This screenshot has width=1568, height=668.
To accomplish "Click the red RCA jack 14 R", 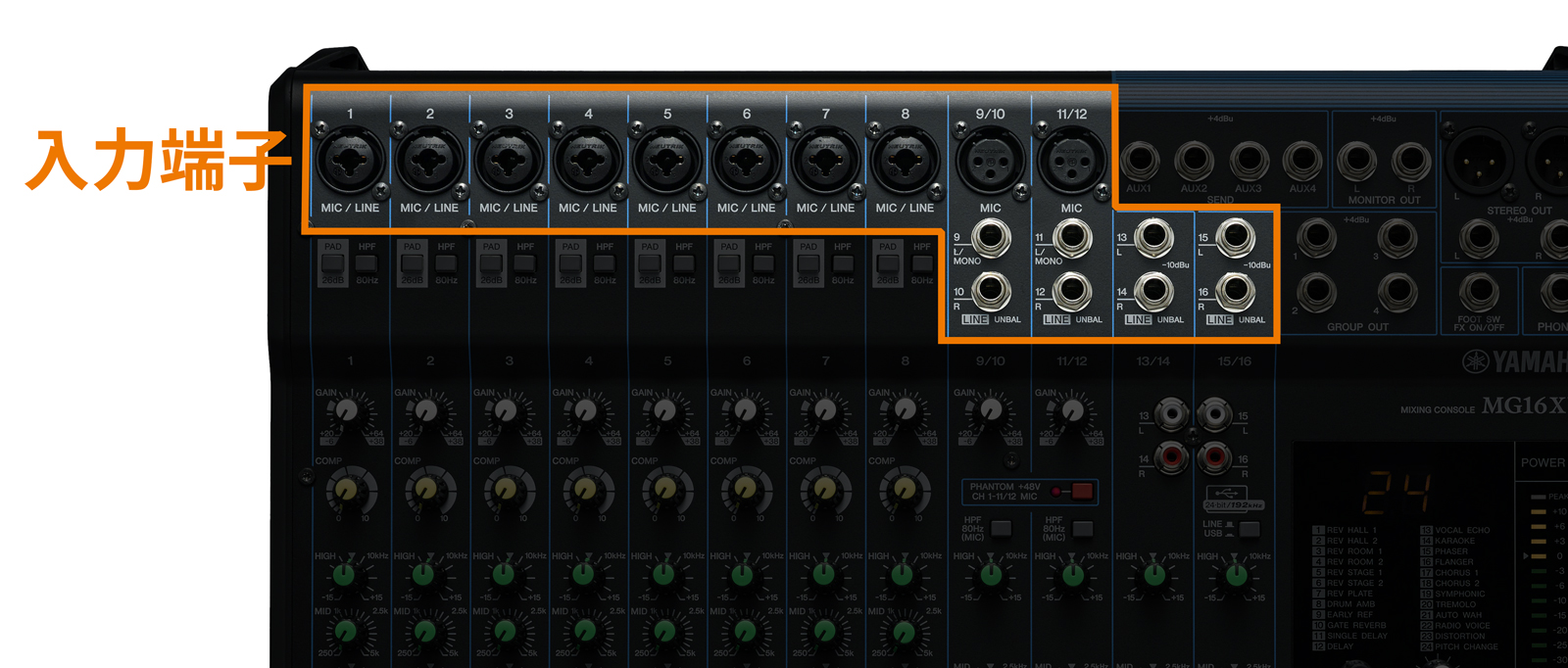I will pyautogui.click(x=1171, y=456).
